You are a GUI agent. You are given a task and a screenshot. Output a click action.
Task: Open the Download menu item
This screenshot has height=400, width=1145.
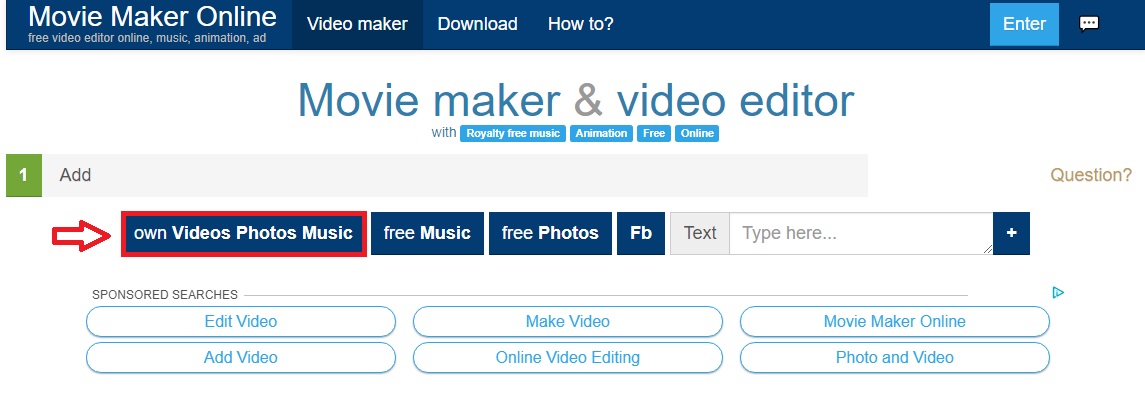[x=478, y=24]
